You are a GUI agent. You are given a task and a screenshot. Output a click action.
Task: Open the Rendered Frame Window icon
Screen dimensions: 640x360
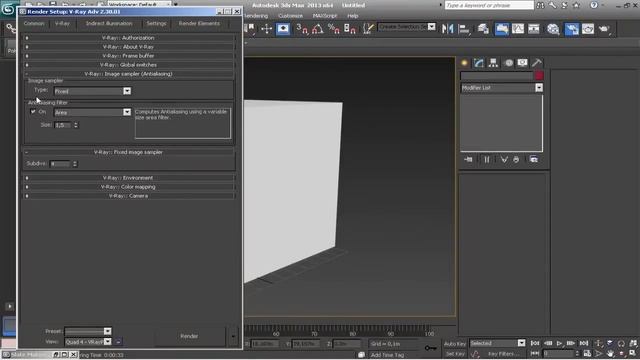pyautogui.click(x=588, y=29)
